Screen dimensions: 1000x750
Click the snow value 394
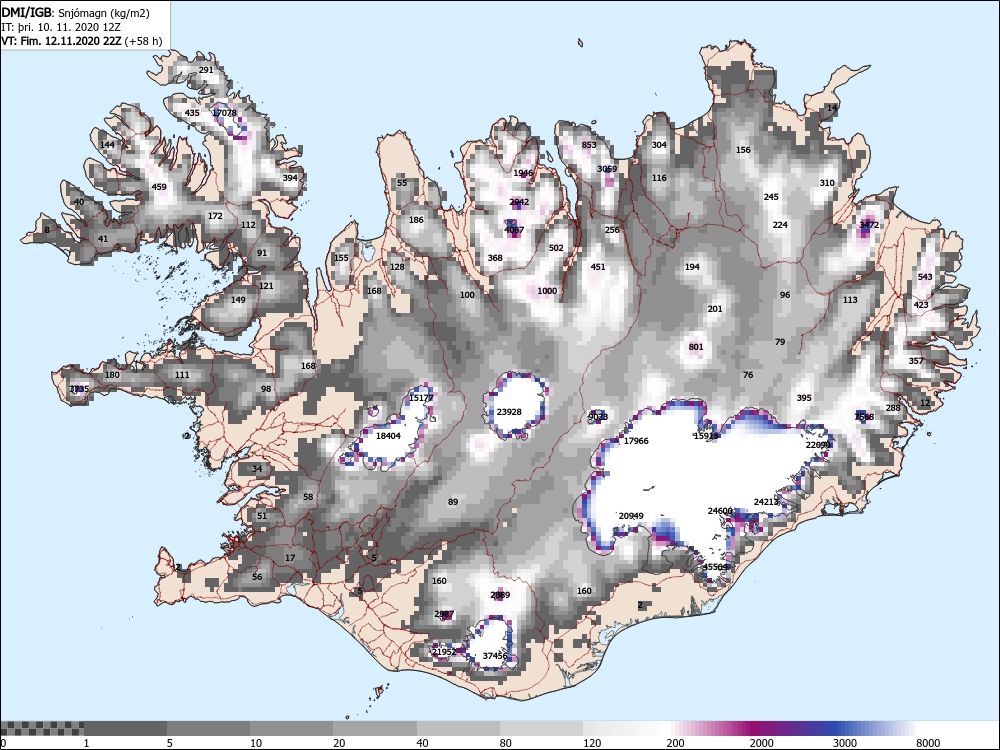coord(290,178)
